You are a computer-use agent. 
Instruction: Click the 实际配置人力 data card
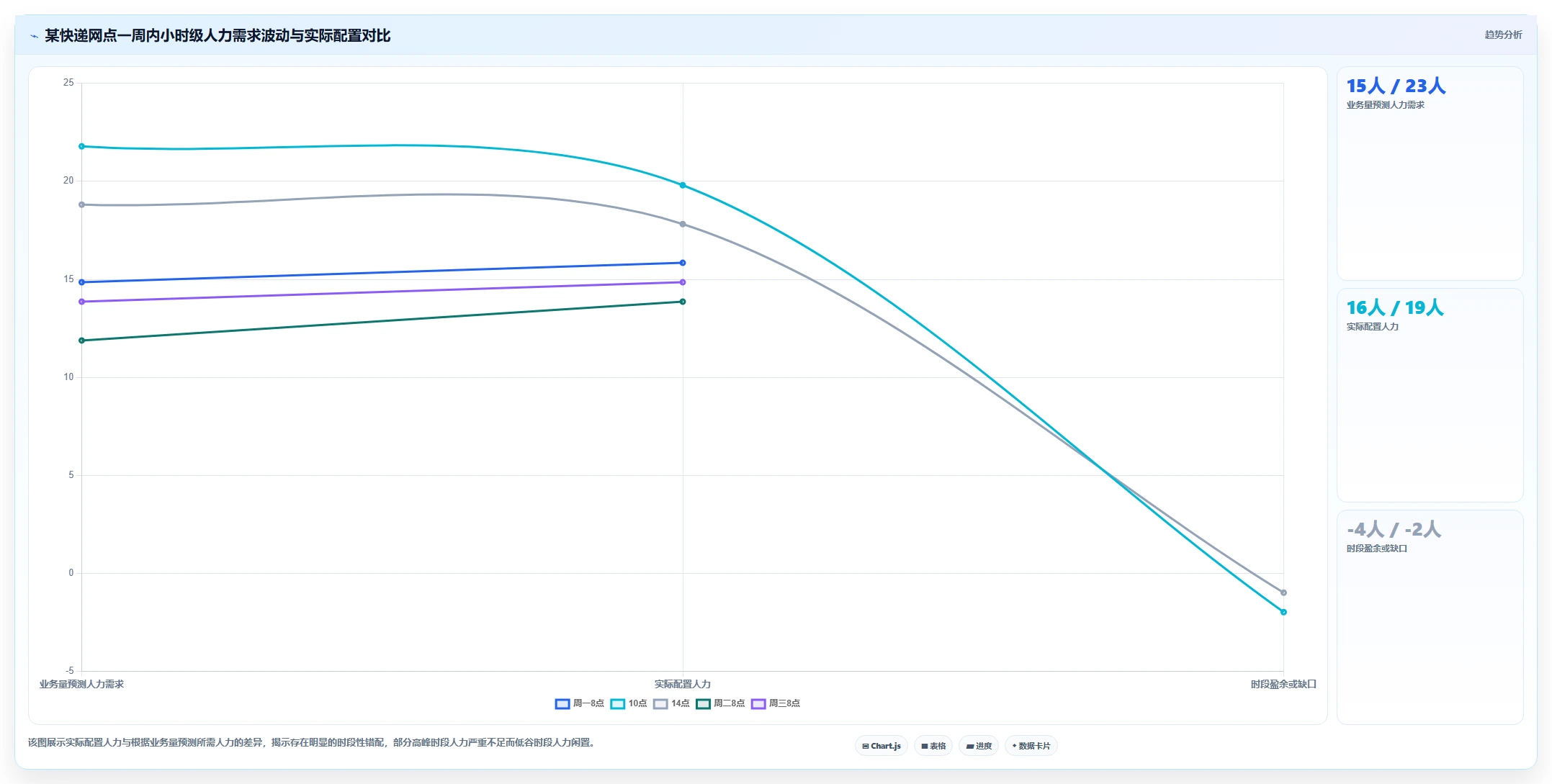1430,395
